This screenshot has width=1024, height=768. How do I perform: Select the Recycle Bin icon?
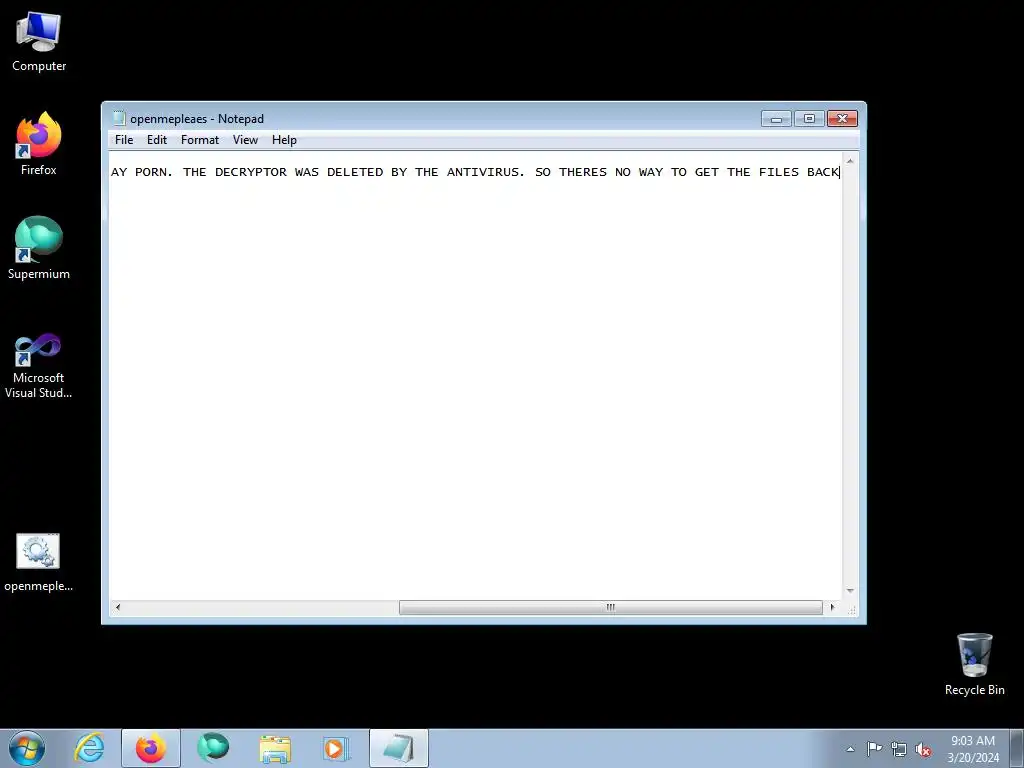(x=974, y=664)
